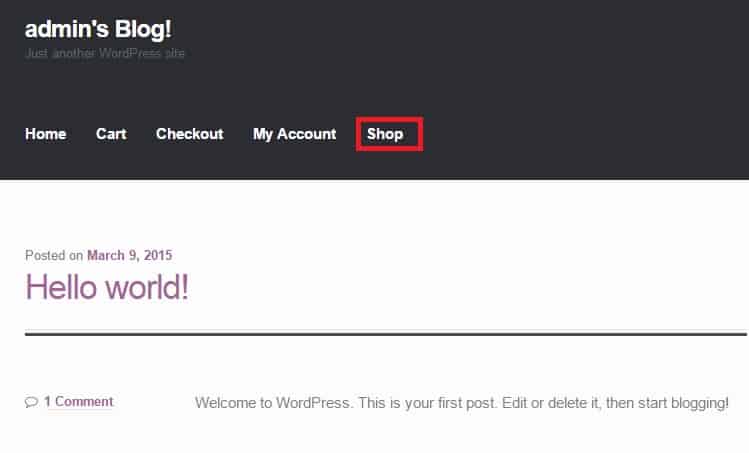Click the admin's Blog! site title
The width and height of the screenshot is (749, 453).
[98, 29]
